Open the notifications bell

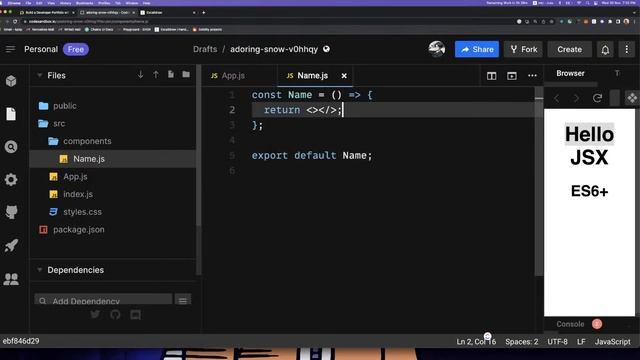coord(605,49)
